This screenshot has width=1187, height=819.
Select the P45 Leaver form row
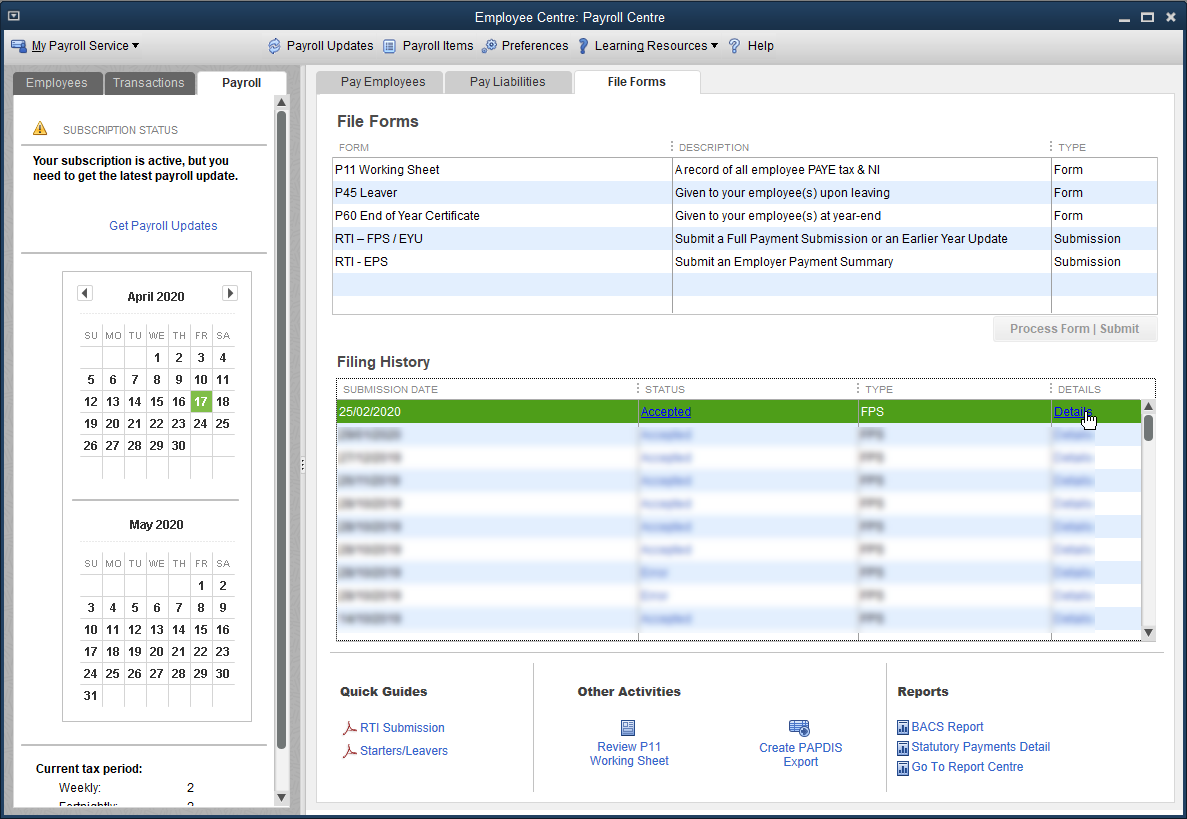coord(744,193)
